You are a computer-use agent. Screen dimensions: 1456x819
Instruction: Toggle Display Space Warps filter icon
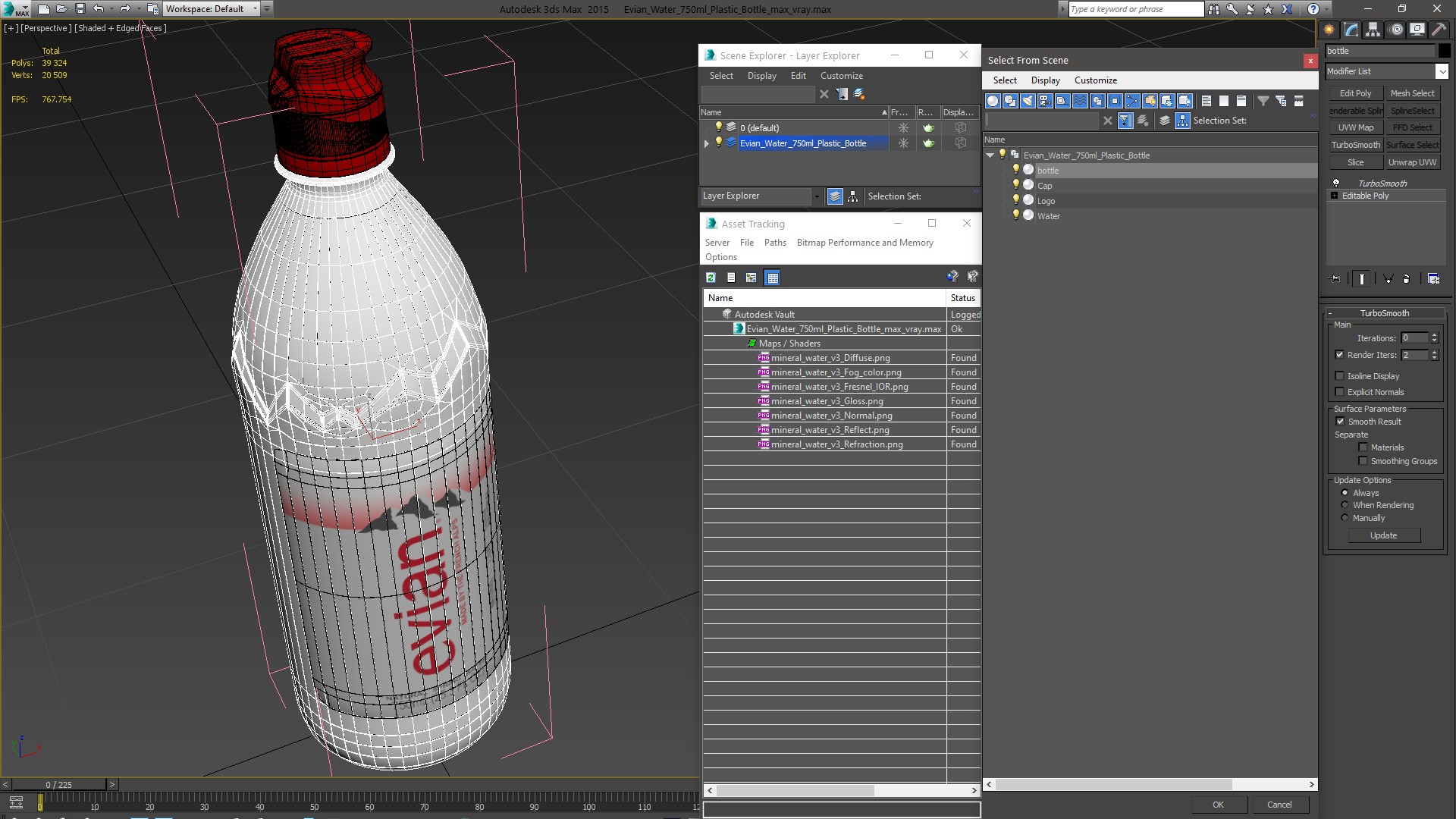click(x=1080, y=101)
